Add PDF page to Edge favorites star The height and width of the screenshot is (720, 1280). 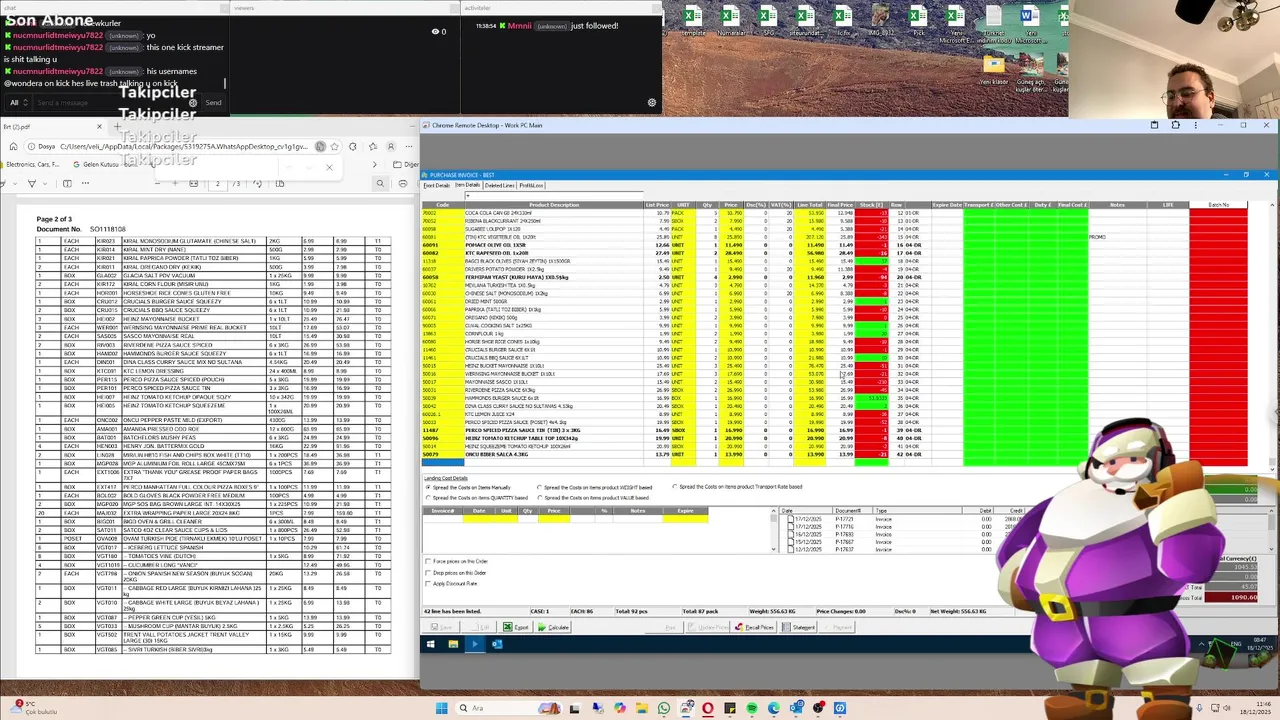pyautogui.click(x=334, y=146)
